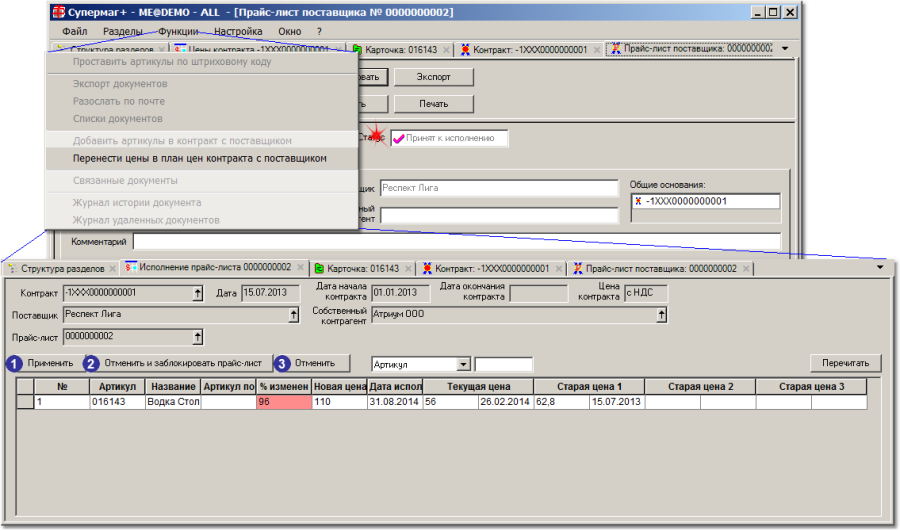The width and height of the screenshot is (900, 531).
Task: Open lookup arrow of the Прайс-лист field
Action: pyautogui.click(x=197, y=337)
